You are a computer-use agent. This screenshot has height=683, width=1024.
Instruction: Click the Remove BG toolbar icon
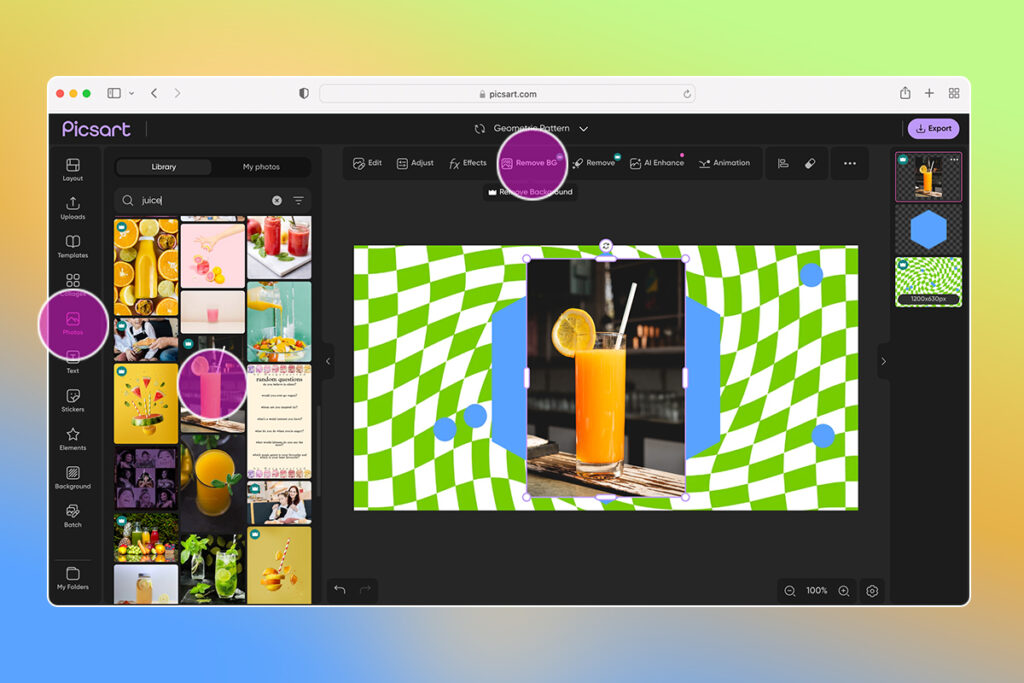531,162
